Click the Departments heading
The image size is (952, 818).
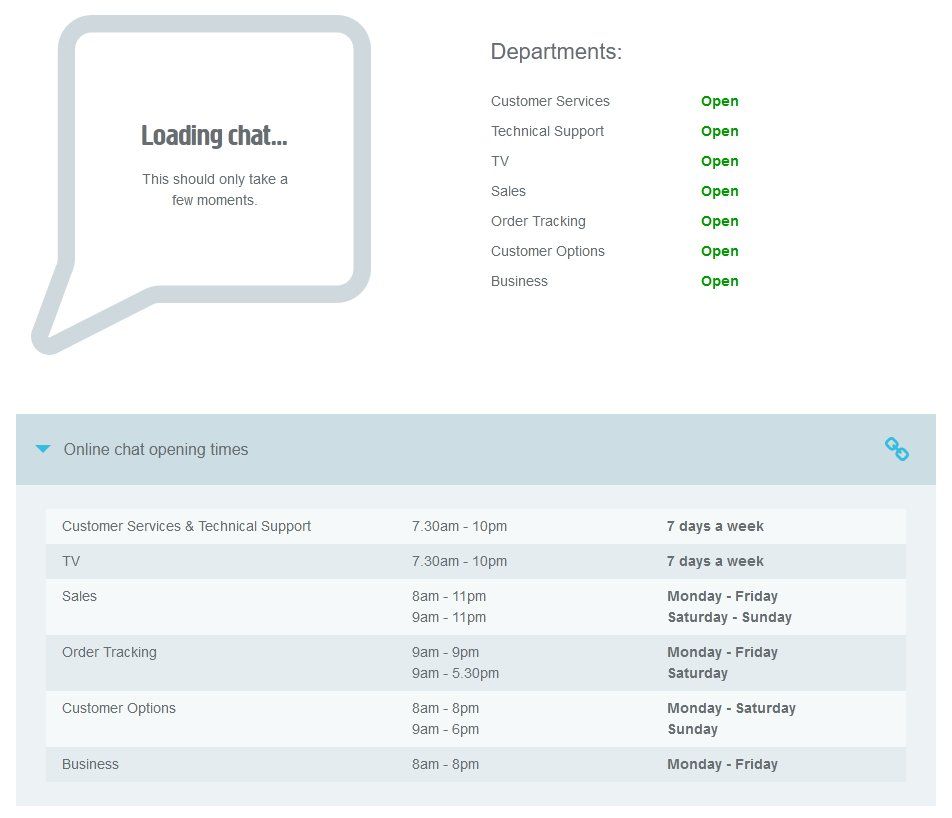pos(556,52)
